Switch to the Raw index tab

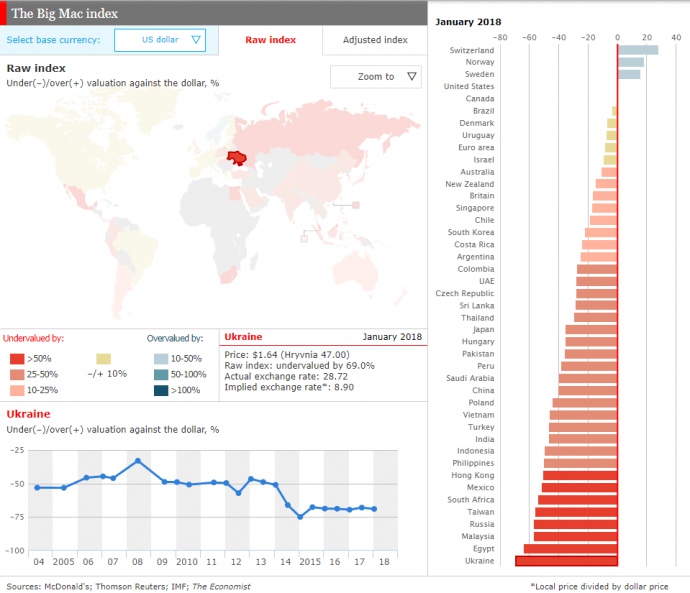click(270, 40)
